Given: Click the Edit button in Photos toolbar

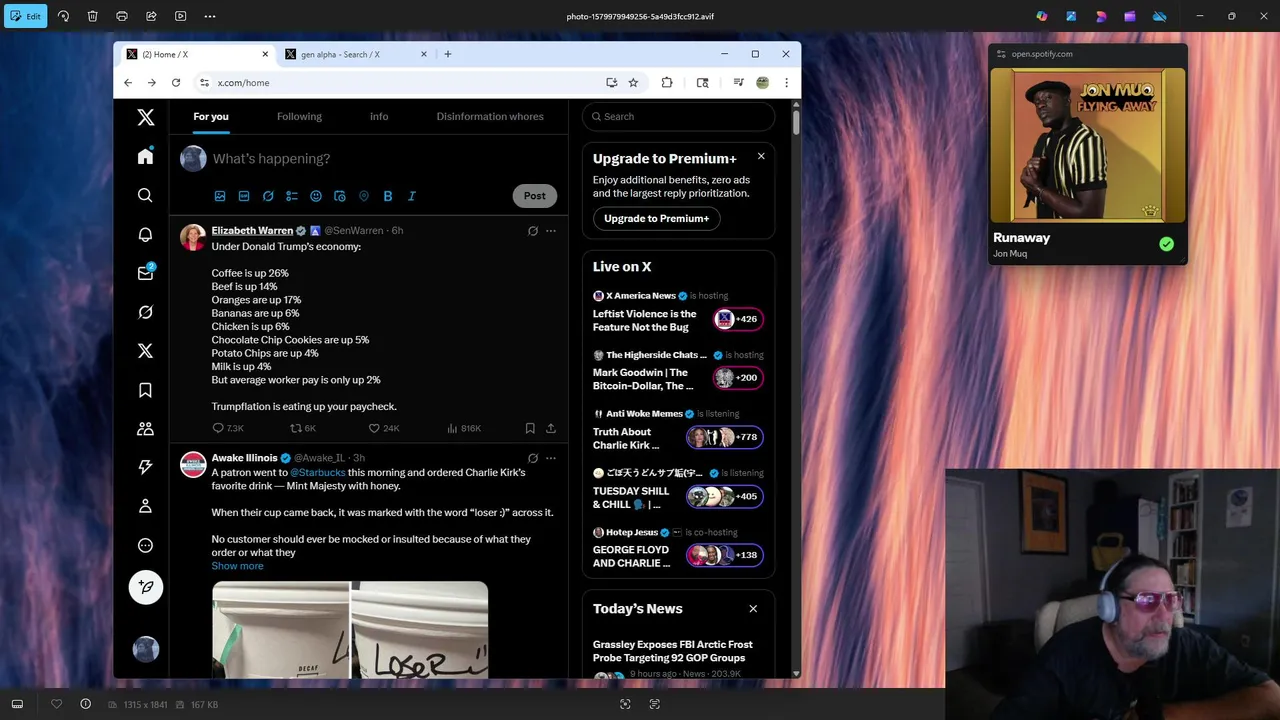Looking at the screenshot, I should (25, 16).
